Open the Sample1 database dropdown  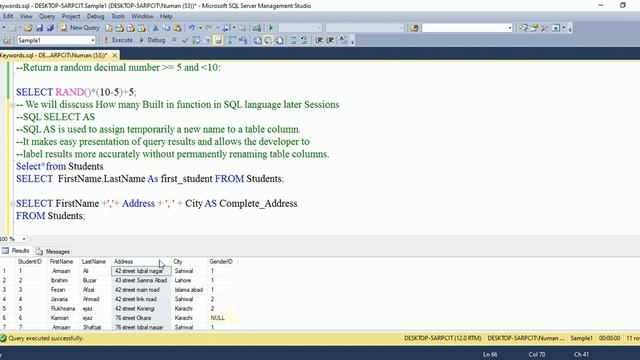93,40
